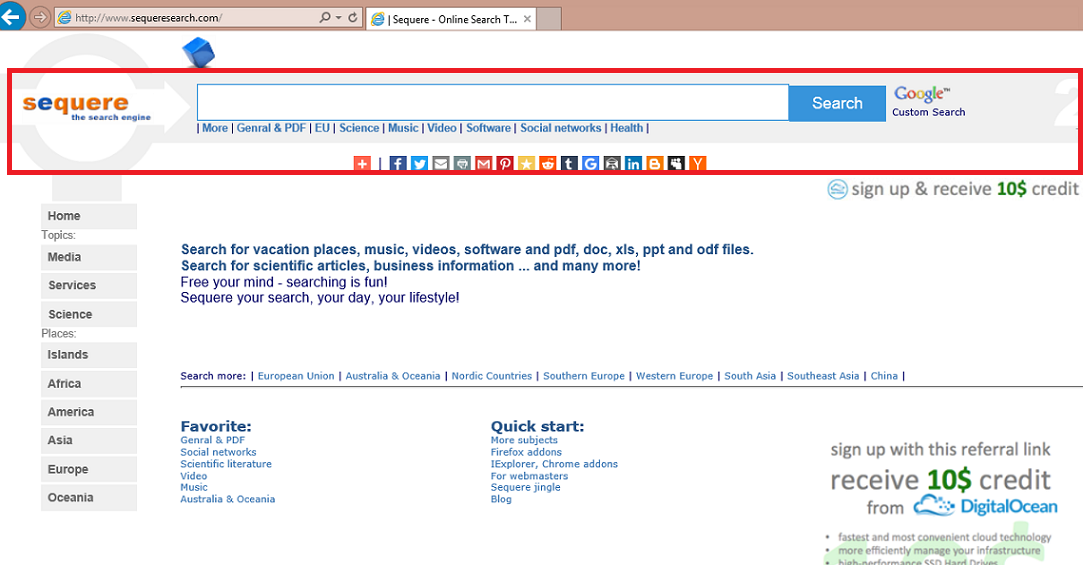
Task: Click the yellow star Favorites icon
Action: click(x=526, y=164)
